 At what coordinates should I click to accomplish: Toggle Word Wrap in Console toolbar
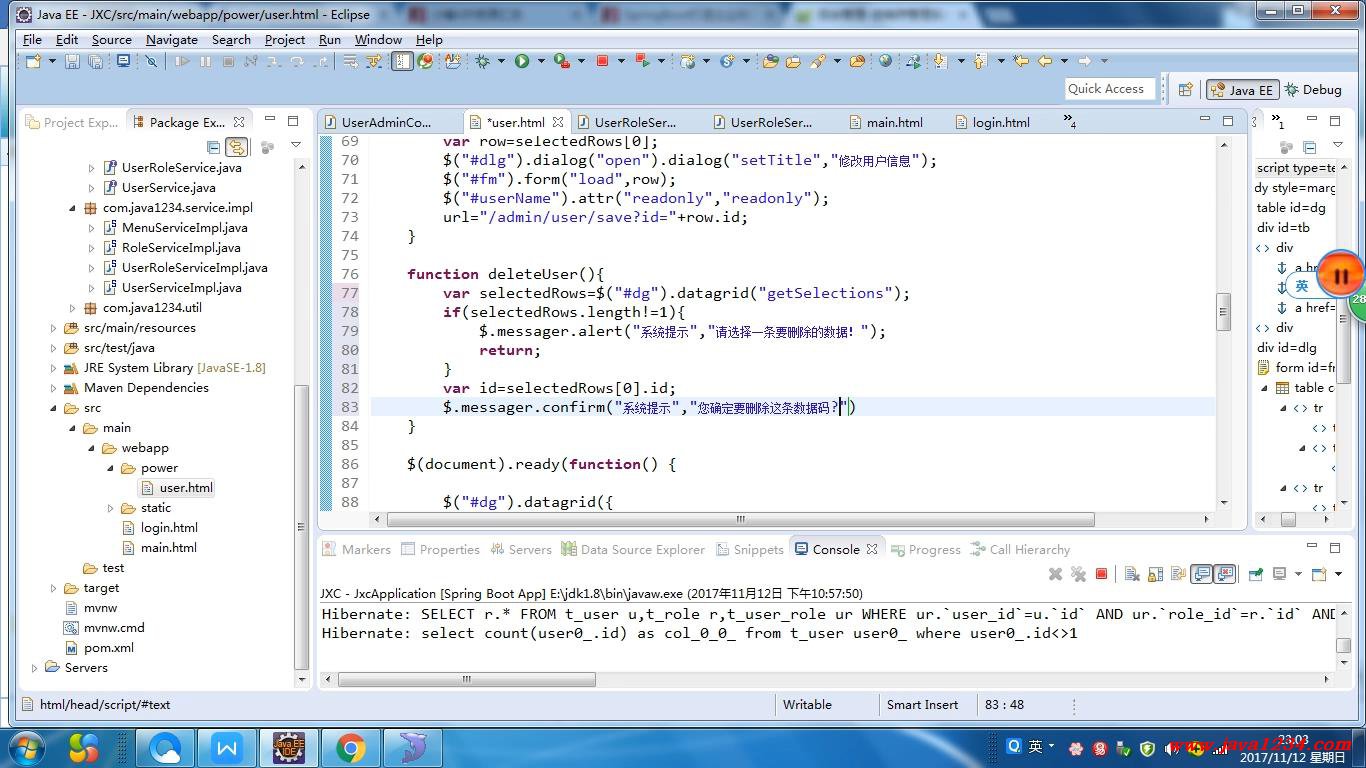(1178, 574)
